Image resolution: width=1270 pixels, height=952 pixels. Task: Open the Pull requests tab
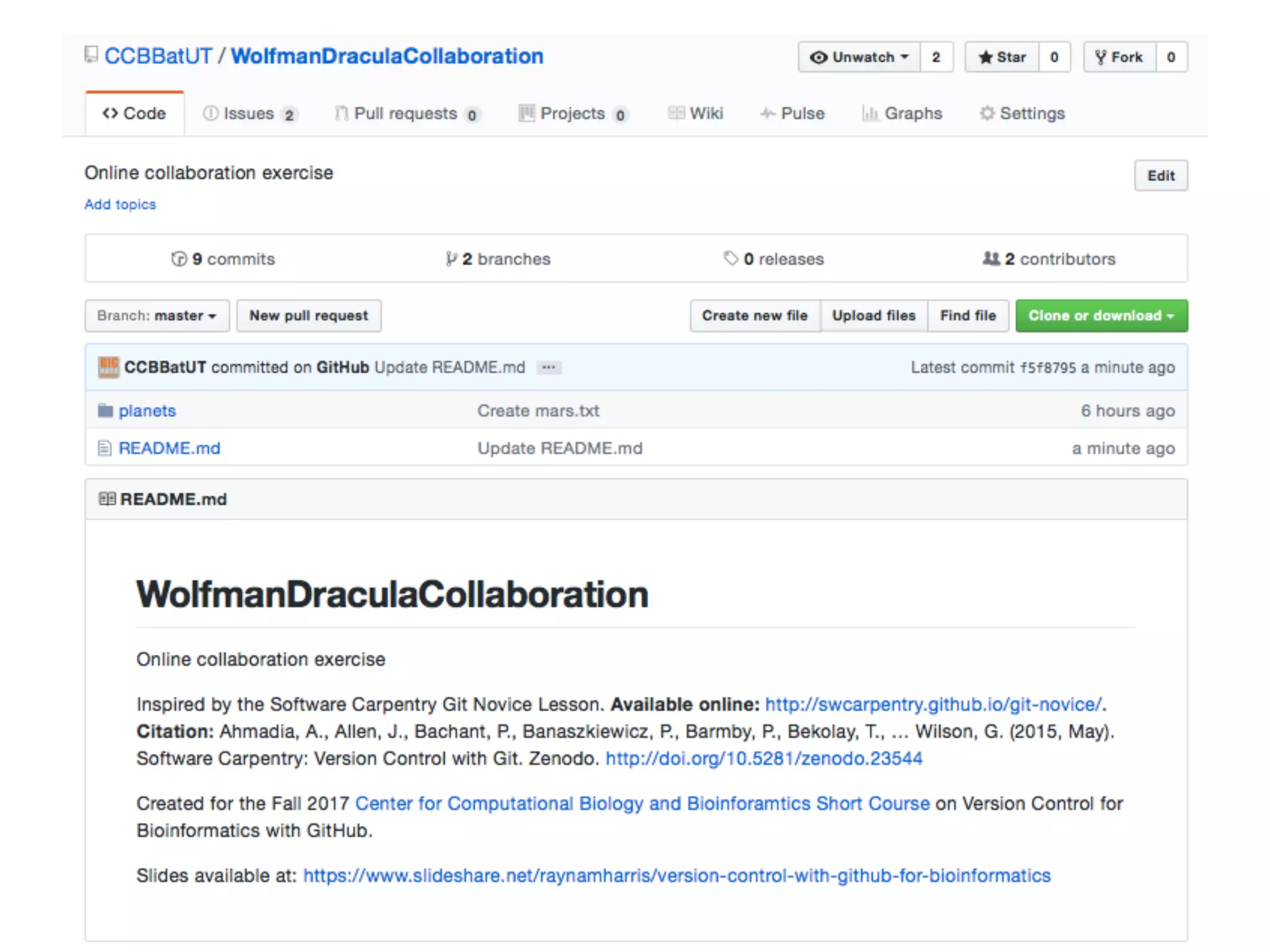407,113
